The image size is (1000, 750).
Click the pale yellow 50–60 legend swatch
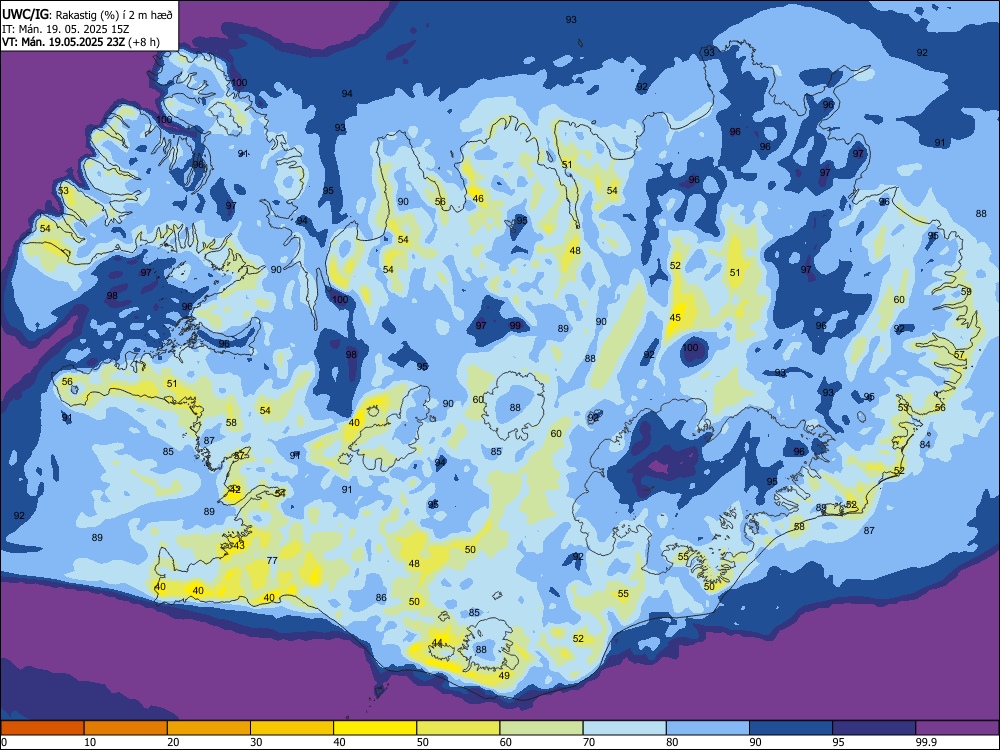point(459,728)
